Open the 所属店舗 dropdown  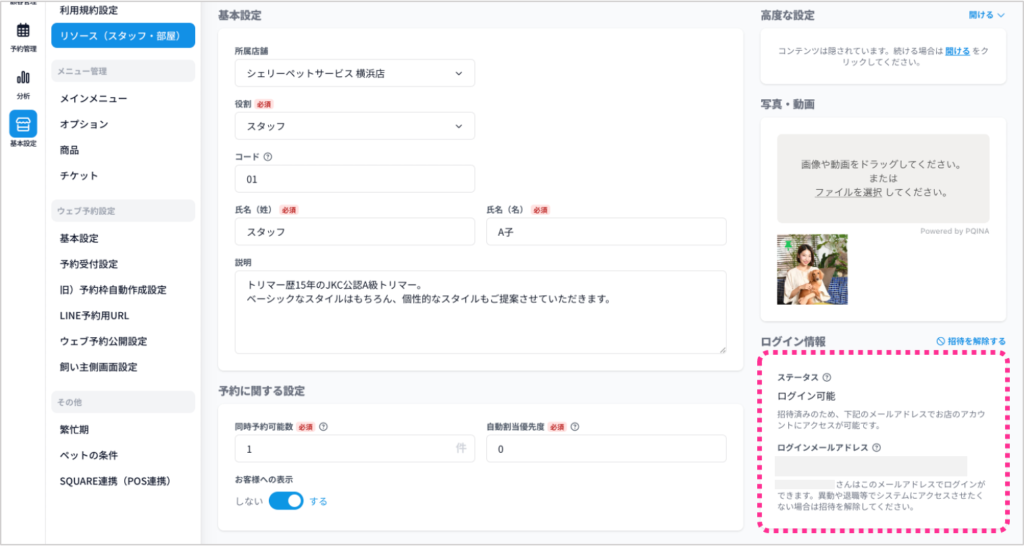(x=354, y=73)
